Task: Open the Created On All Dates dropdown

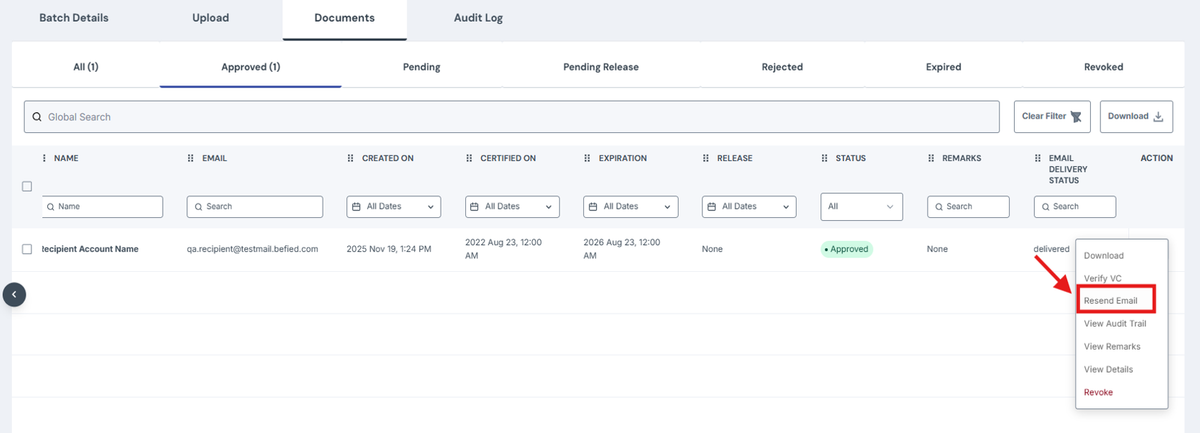Action: click(393, 206)
